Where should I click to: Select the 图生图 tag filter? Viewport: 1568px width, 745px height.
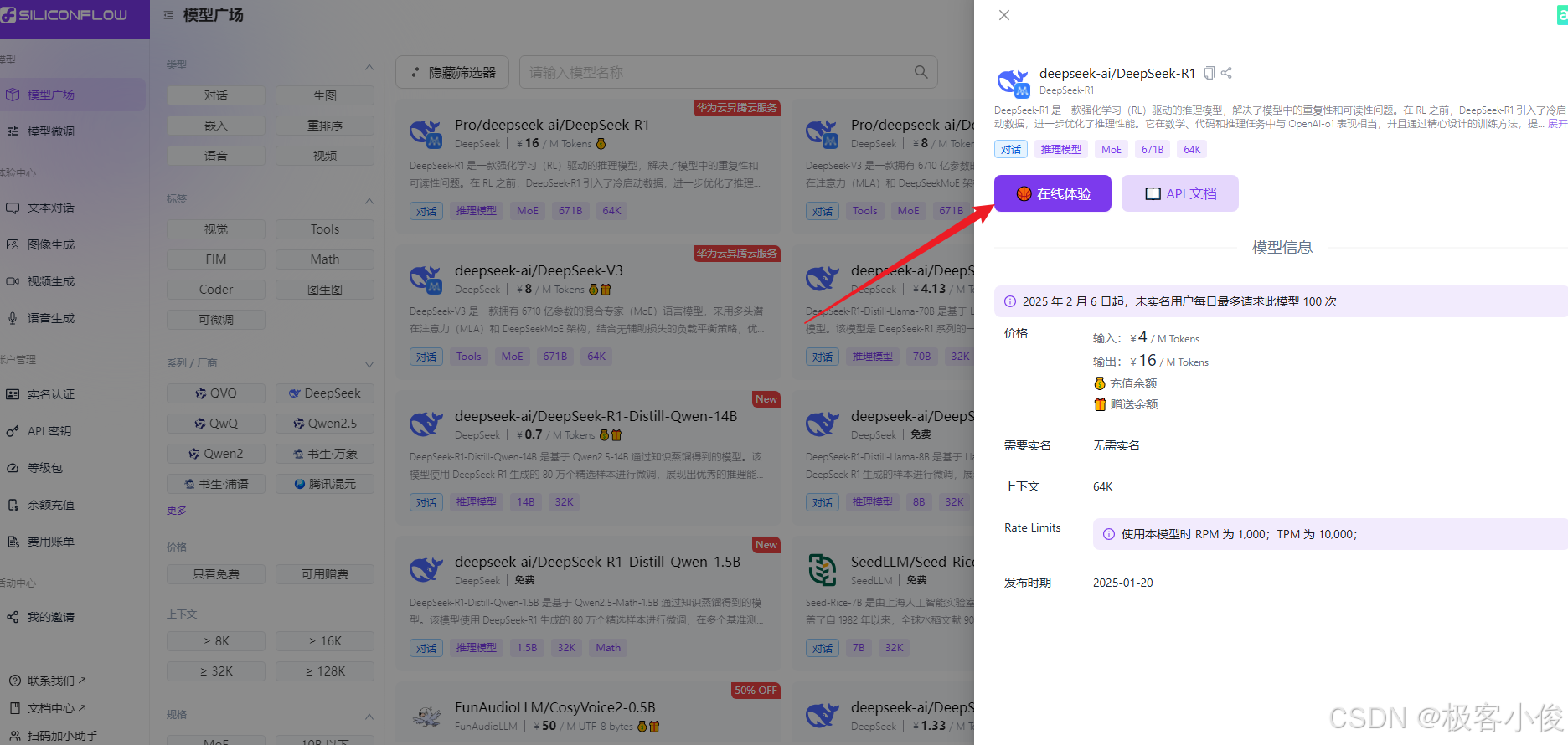[325, 290]
